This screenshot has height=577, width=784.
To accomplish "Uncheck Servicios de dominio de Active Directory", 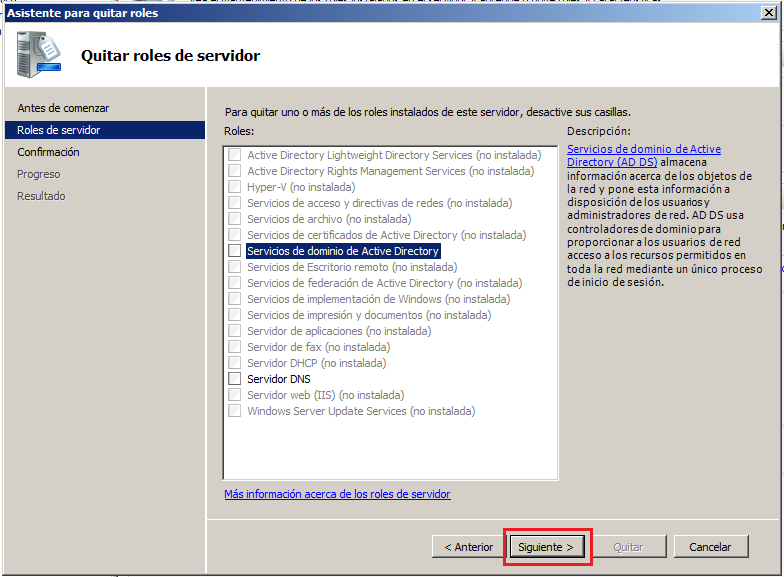I will coord(234,251).
